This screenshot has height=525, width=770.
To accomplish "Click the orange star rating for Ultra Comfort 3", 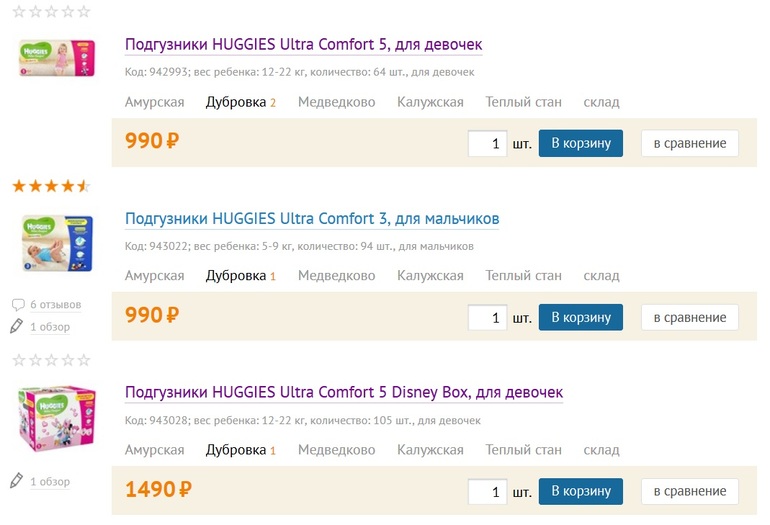I will [51, 186].
